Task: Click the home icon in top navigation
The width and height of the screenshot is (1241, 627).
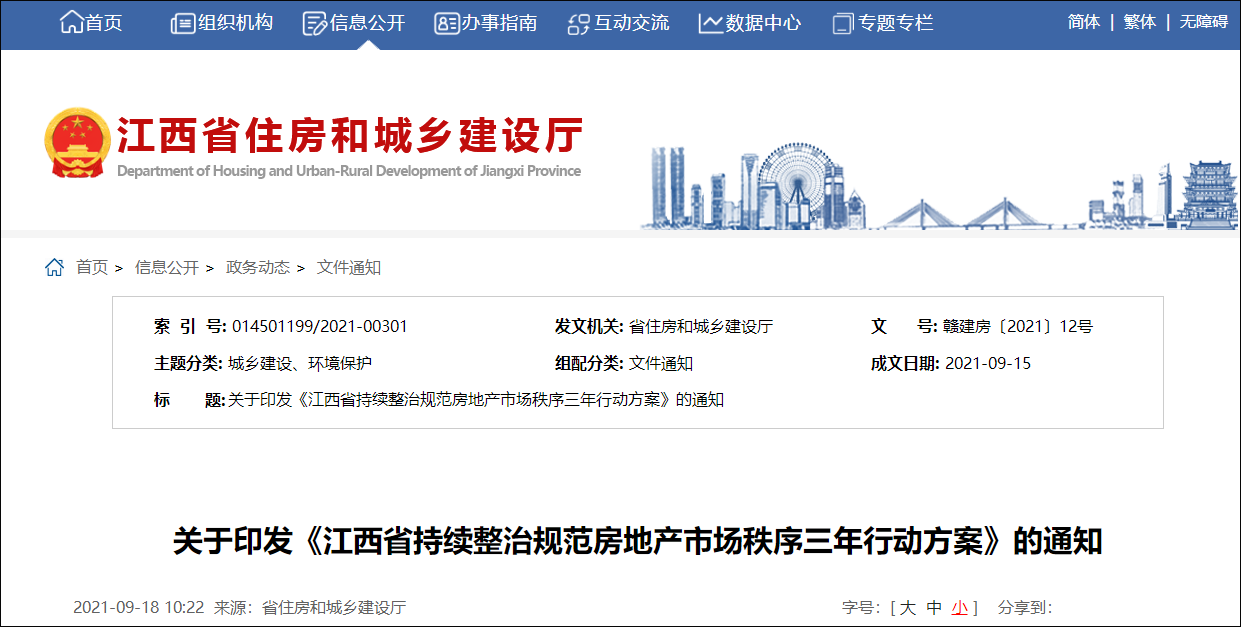Action: (x=72, y=22)
